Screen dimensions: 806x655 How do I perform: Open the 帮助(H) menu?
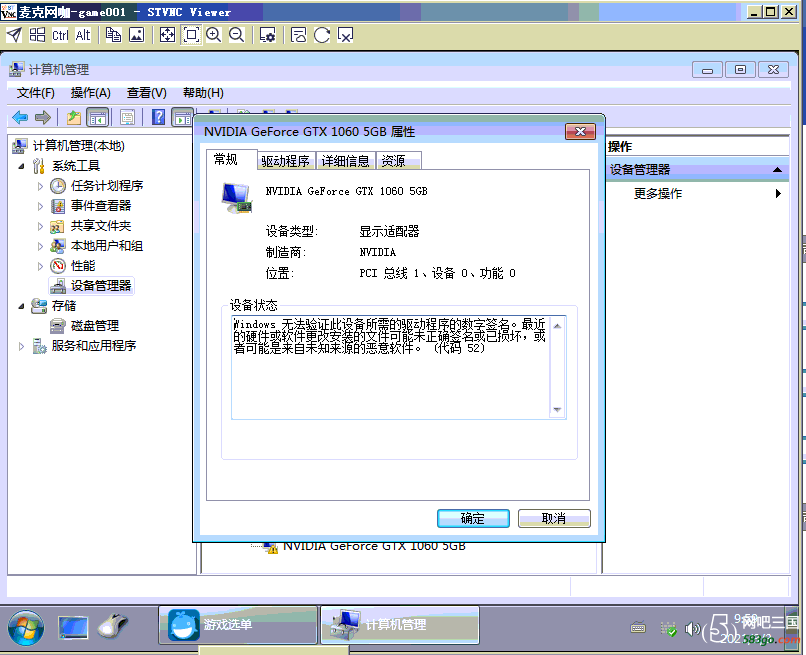(203, 93)
